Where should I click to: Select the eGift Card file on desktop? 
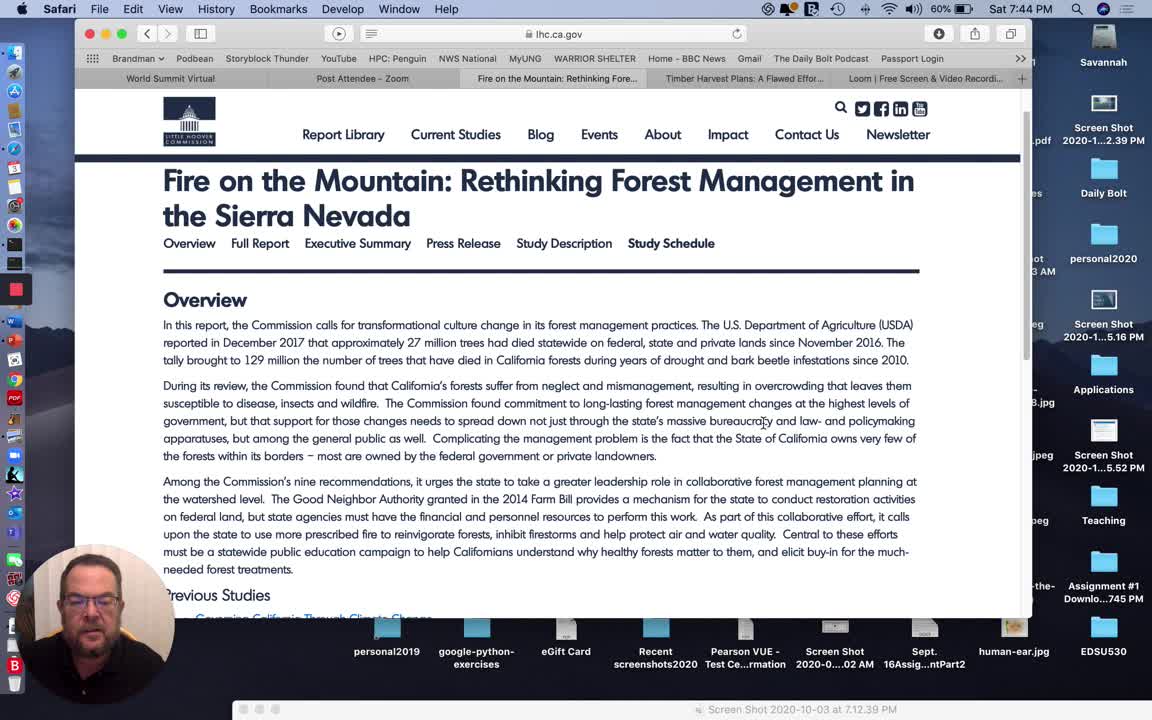[566, 638]
